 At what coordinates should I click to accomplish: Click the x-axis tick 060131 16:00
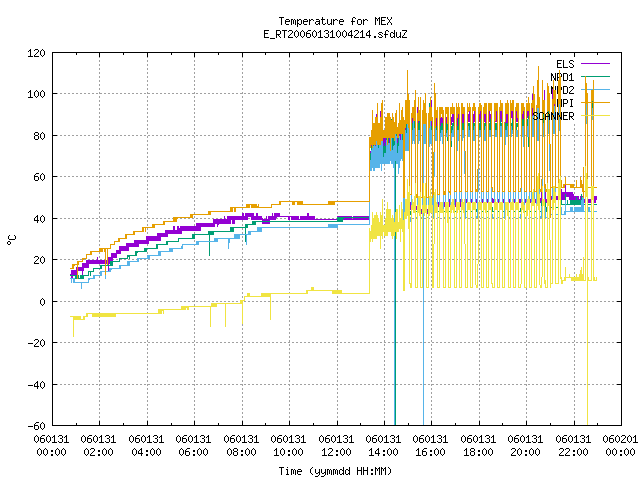click(x=431, y=446)
